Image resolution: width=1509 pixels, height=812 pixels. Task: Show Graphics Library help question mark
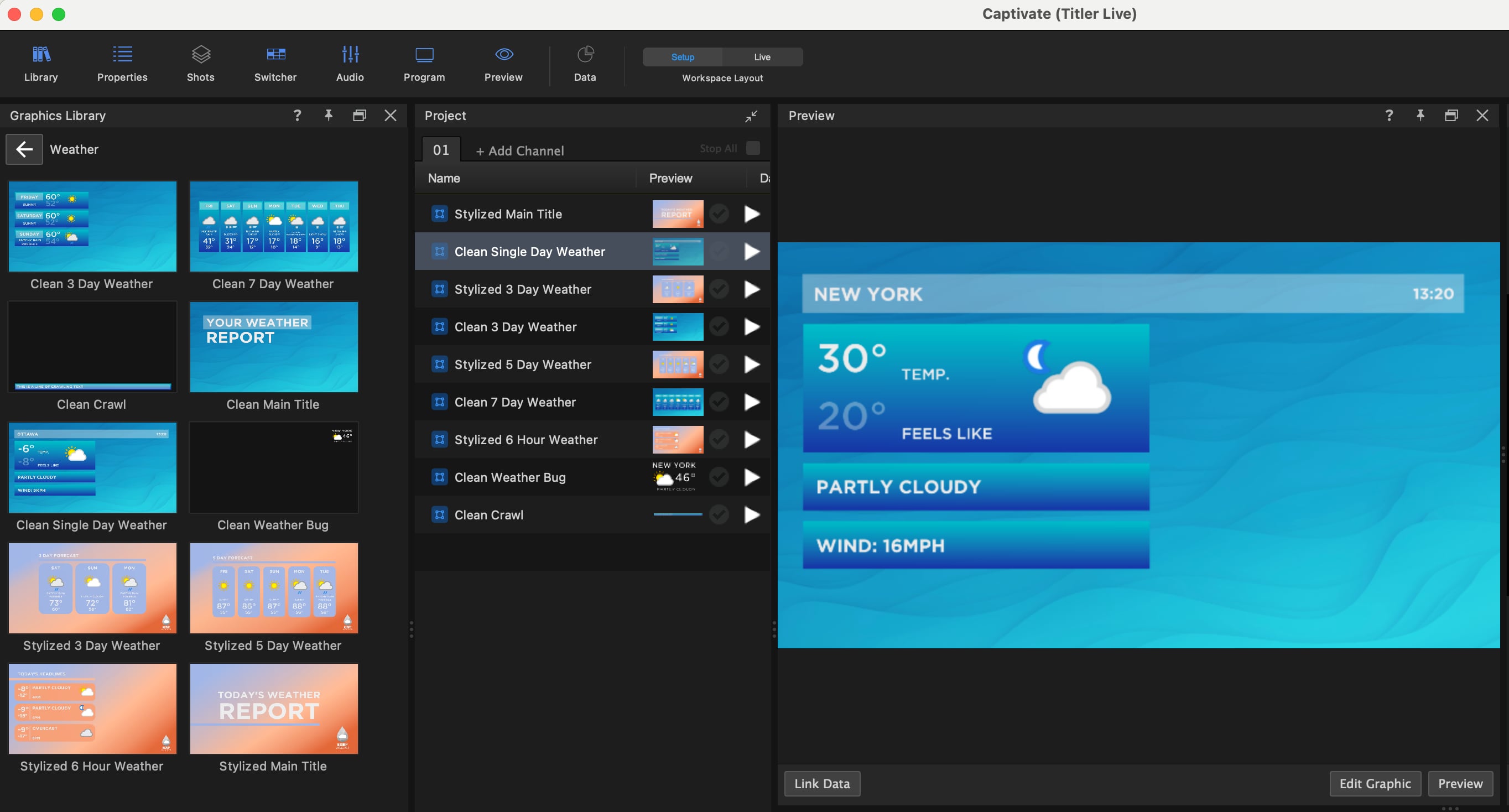297,116
